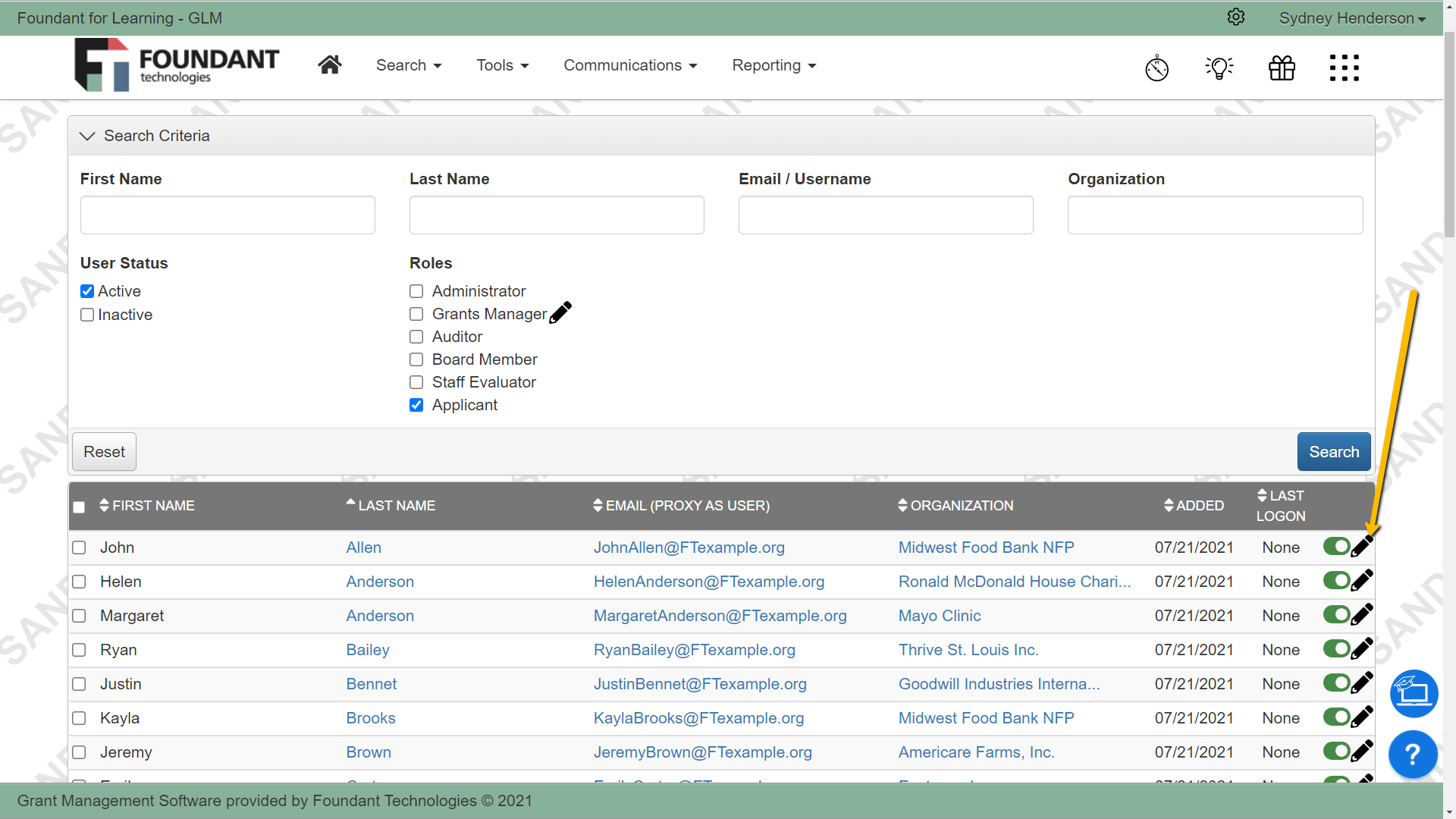Sort table by Last Logon

[x=1281, y=506]
